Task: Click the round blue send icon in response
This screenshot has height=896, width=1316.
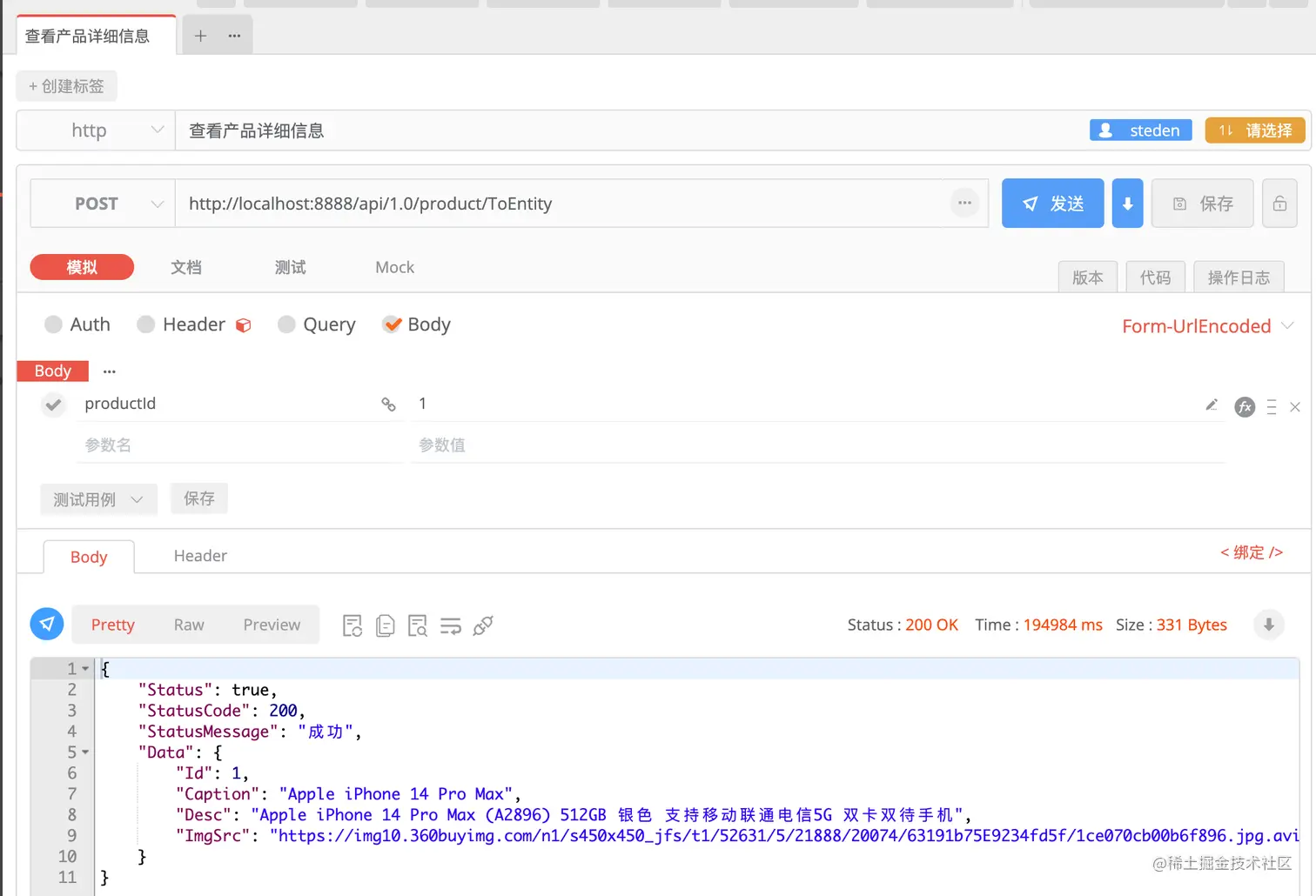Action: (x=47, y=624)
